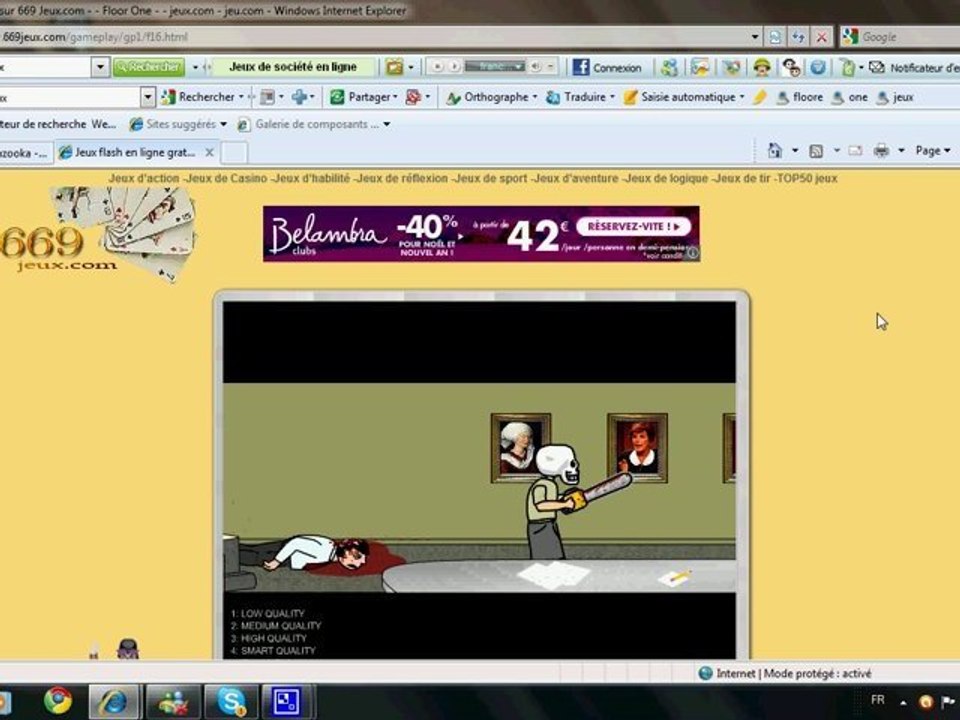The height and width of the screenshot is (720, 960).
Task: Click the 'floore' search term button
Action: coord(800,97)
